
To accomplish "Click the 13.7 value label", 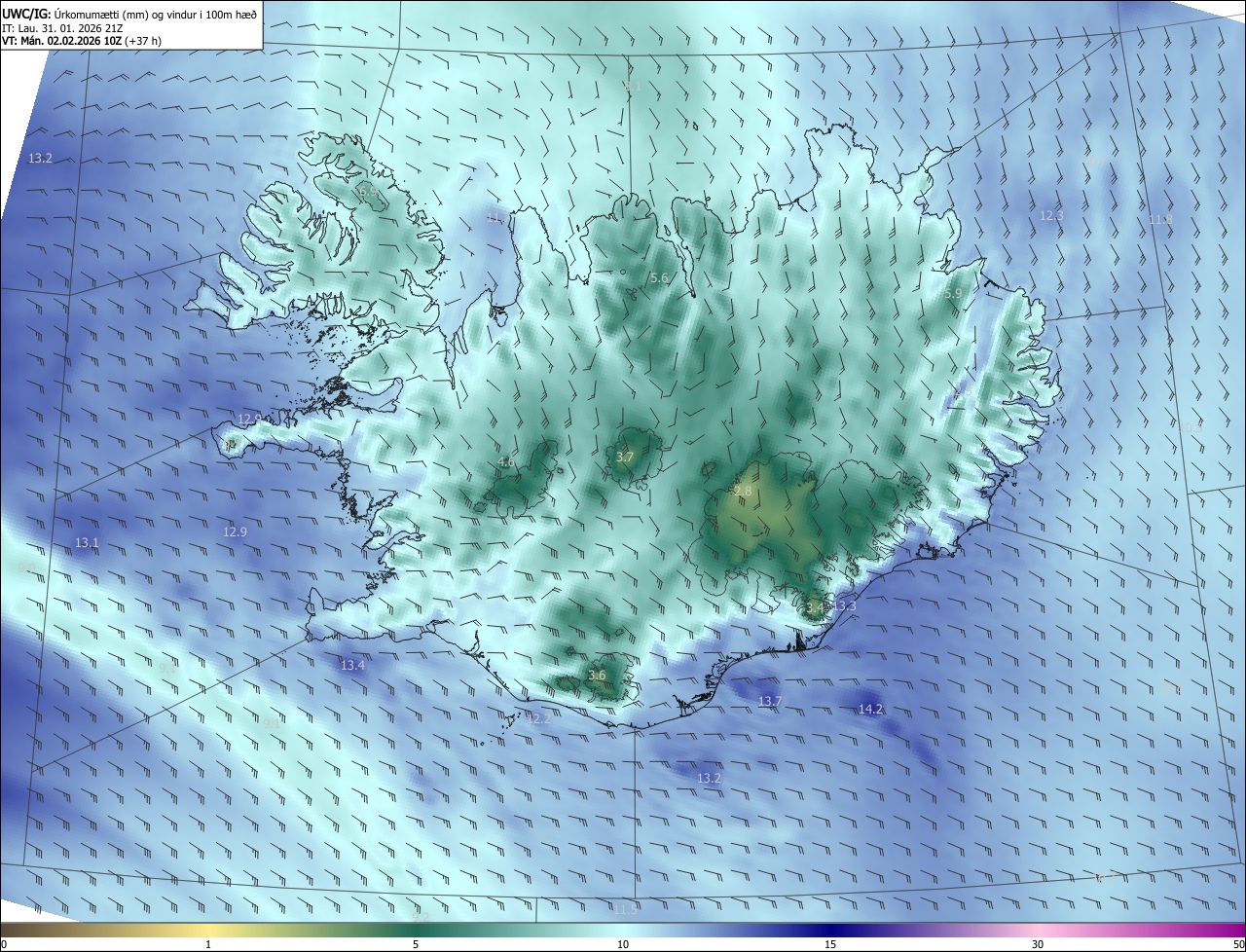I will coord(770,701).
